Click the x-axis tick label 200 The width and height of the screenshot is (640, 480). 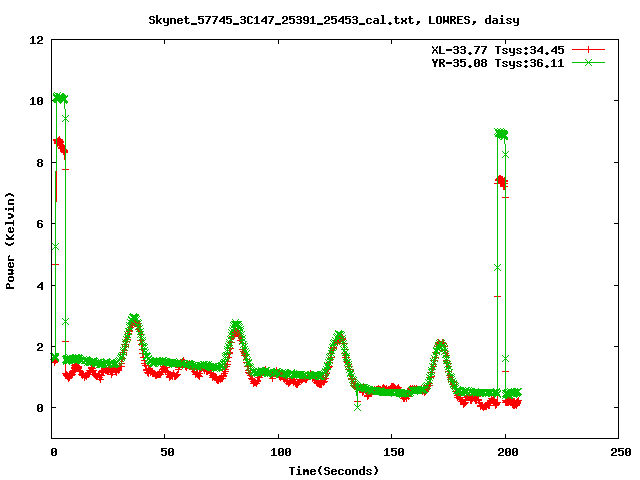click(507, 452)
